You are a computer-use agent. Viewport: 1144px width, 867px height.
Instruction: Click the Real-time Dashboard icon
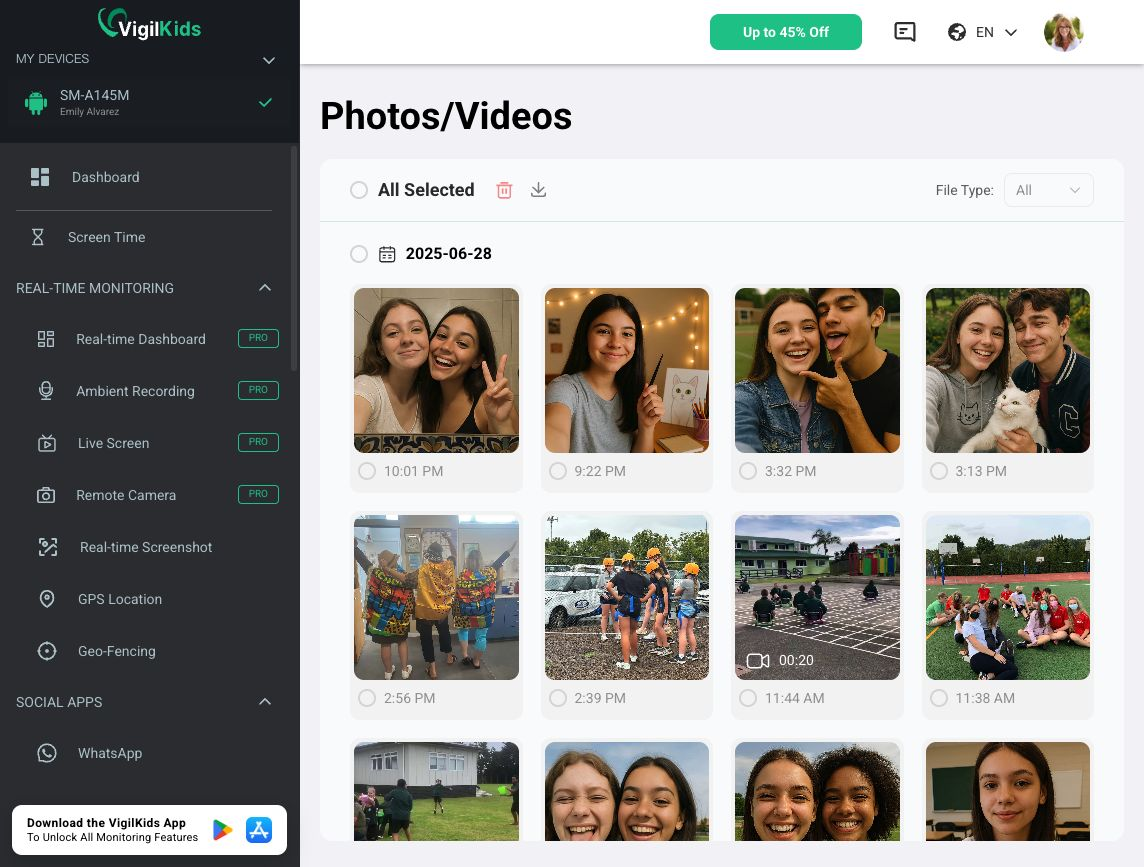46,339
